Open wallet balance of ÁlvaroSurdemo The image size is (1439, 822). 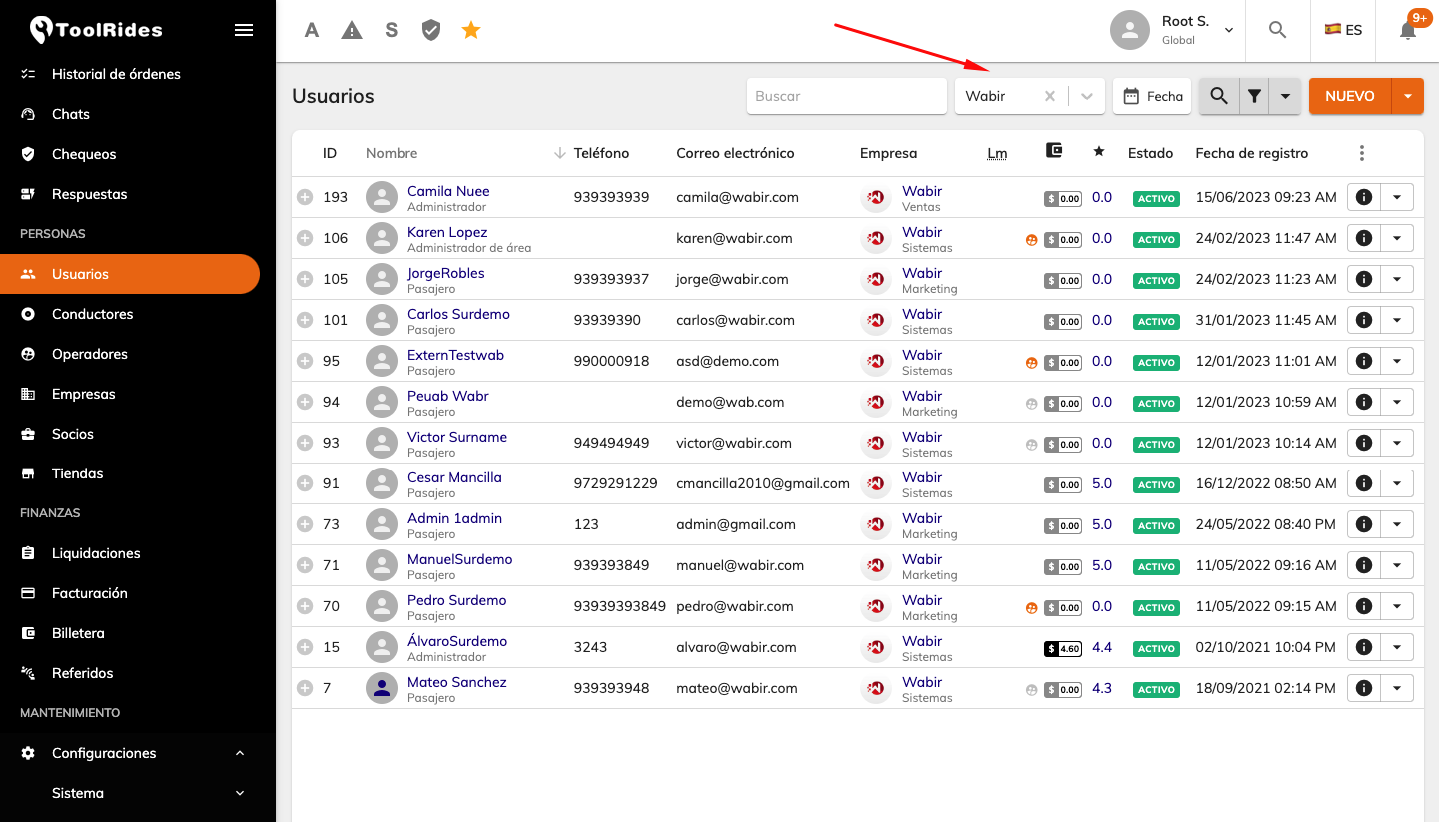(1063, 648)
